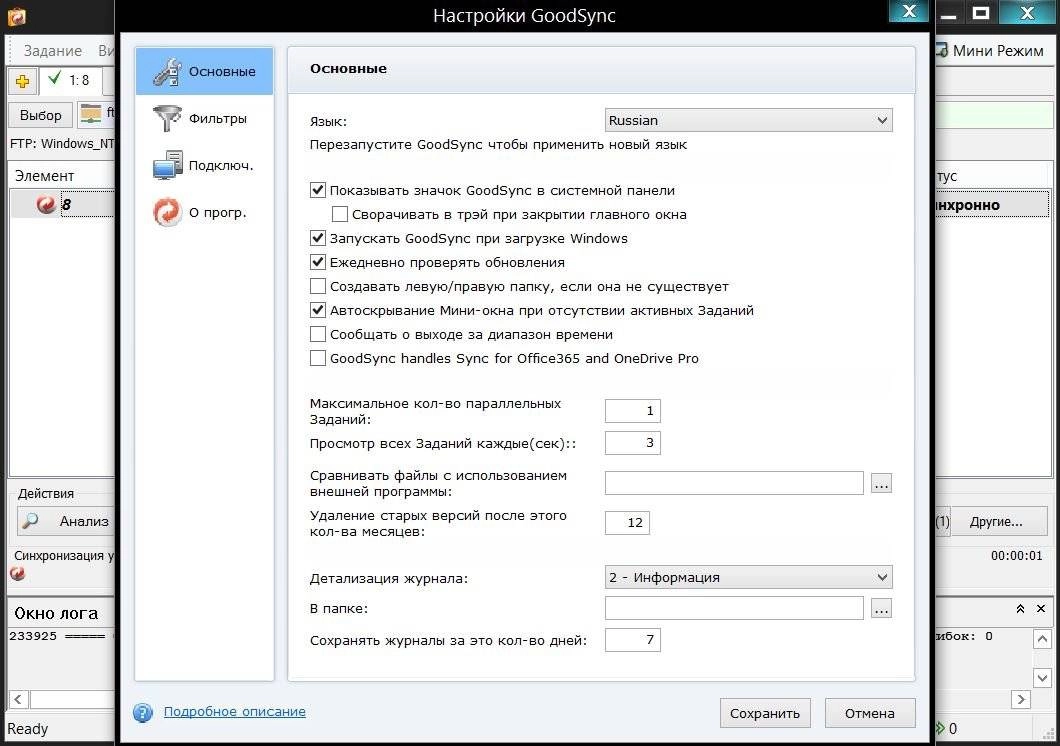Click the Анализ button
Screen dimensions: 1060x746
[x=66, y=521]
